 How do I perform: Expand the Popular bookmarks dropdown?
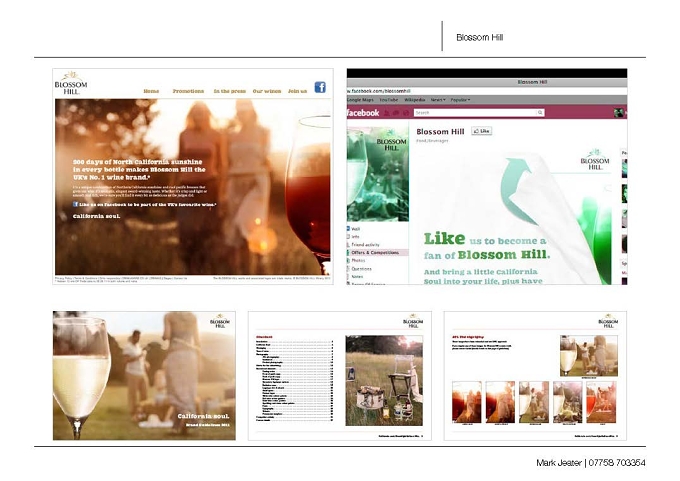[460, 100]
